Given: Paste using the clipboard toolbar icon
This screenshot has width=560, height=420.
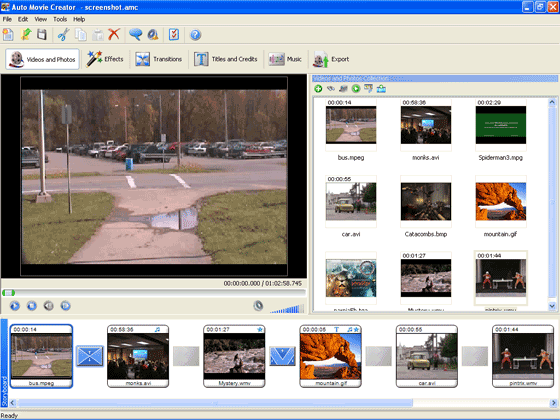Looking at the screenshot, I should coord(98,35).
